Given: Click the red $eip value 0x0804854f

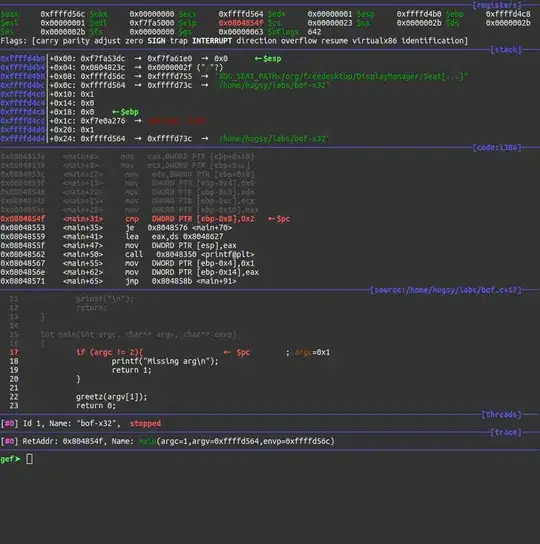Looking at the screenshot, I should point(241,23).
